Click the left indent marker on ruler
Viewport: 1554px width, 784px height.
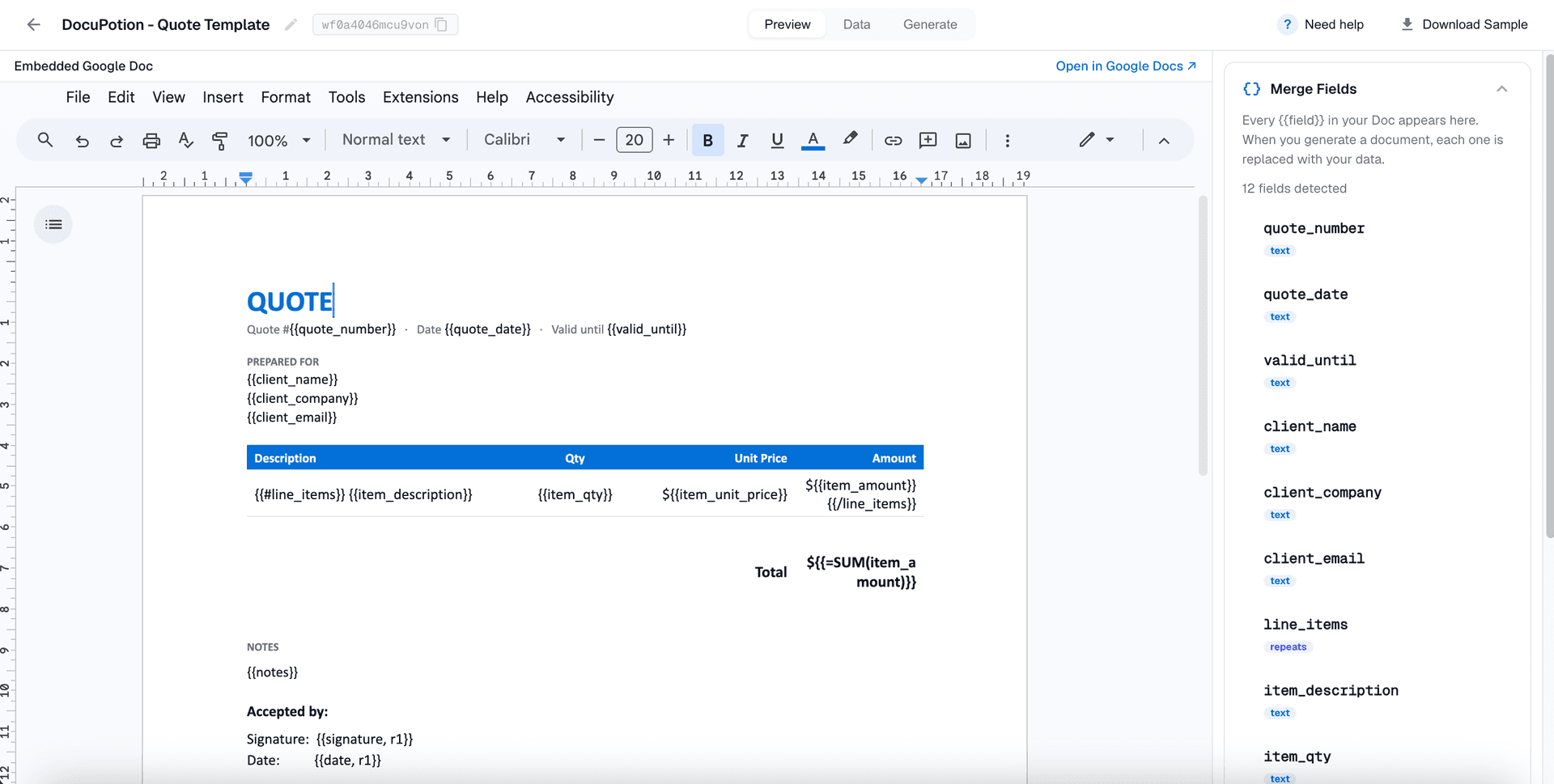[x=246, y=178]
